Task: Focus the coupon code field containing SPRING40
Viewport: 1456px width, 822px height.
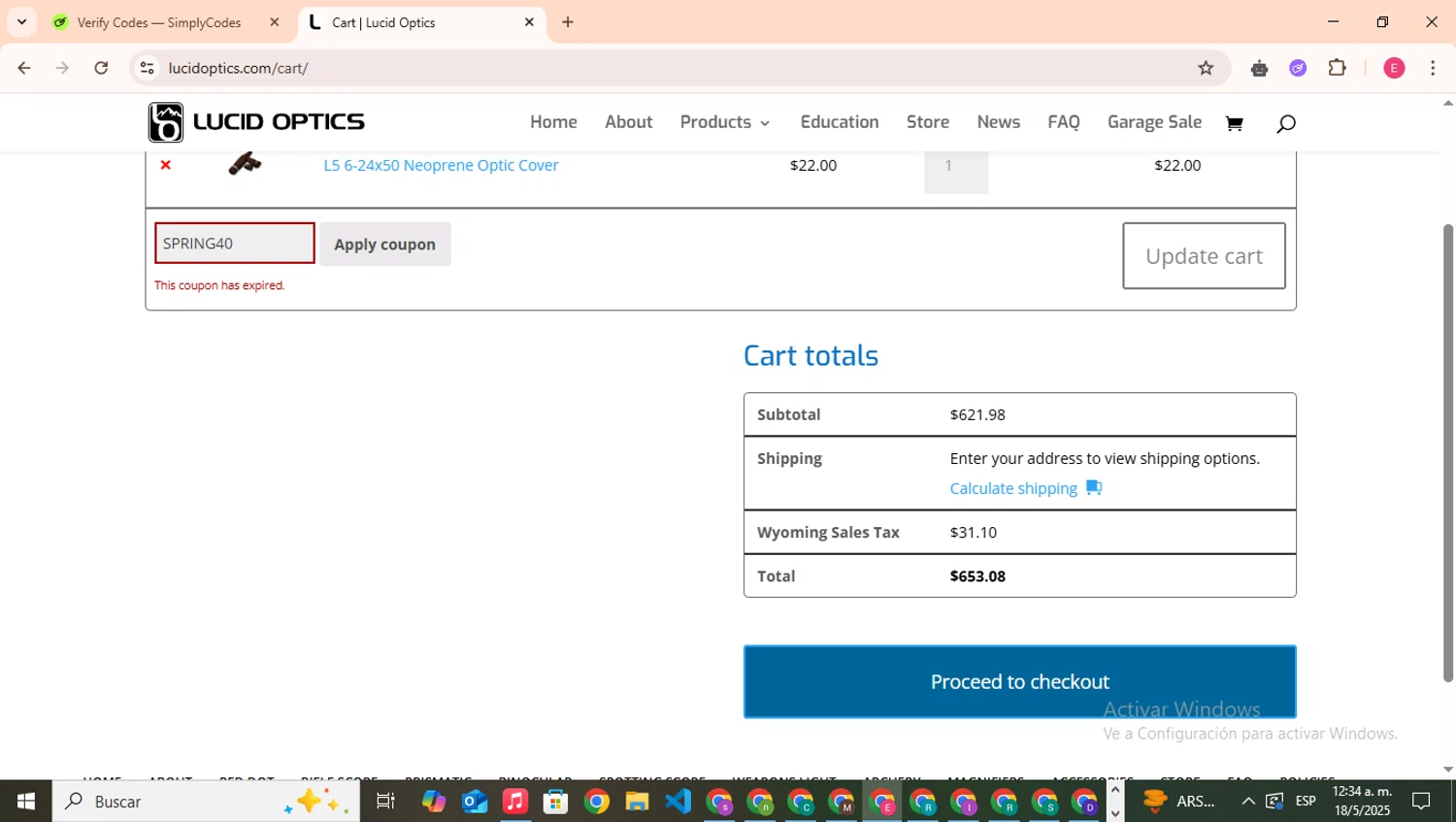Action: [235, 244]
